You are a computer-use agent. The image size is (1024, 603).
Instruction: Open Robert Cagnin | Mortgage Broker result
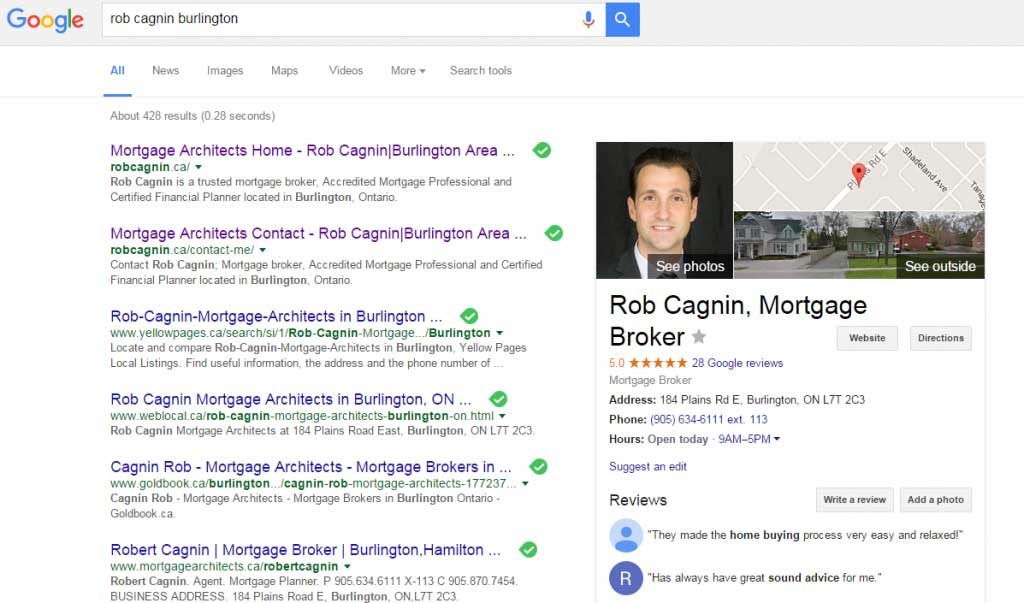point(306,549)
